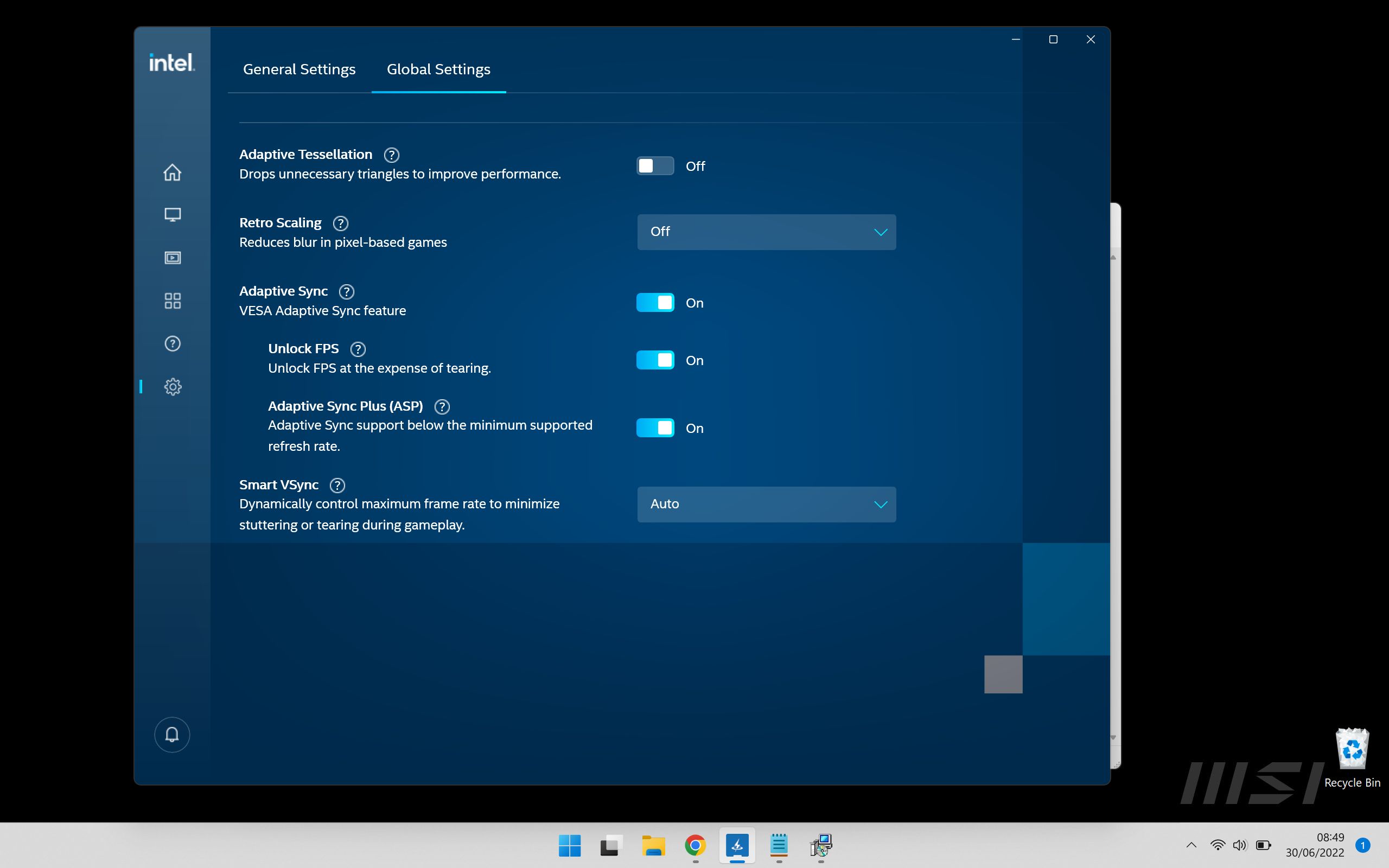The width and height of the screenshot is (1389, 868).
Task: Enable the Adaptive Tessellation toggle
Action: [x=655, y=166]
